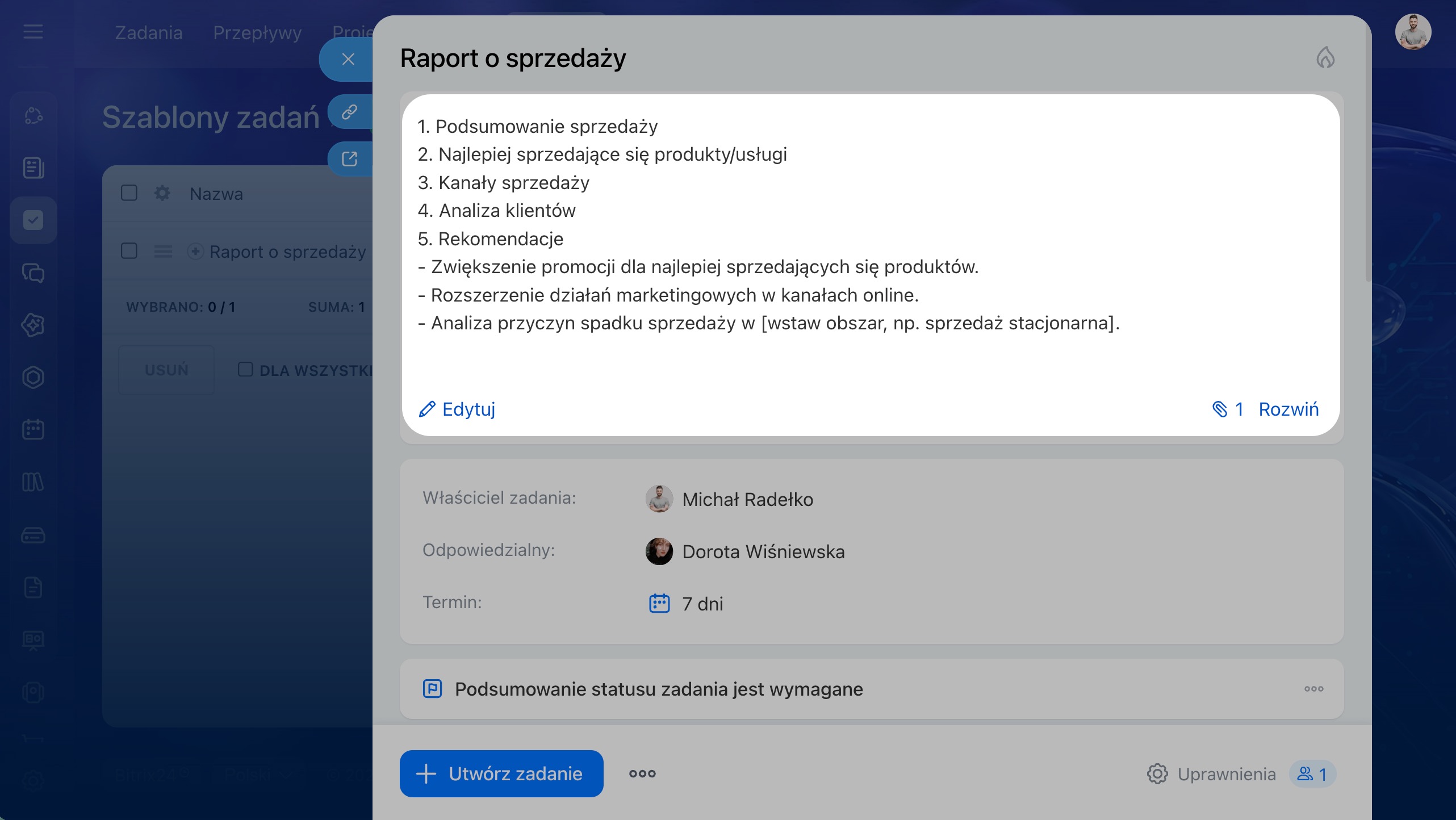Viewport: 1456px width, 820px height.
Task: Open the CRM-style sync icon in sidebar
Action: [33, 116]
